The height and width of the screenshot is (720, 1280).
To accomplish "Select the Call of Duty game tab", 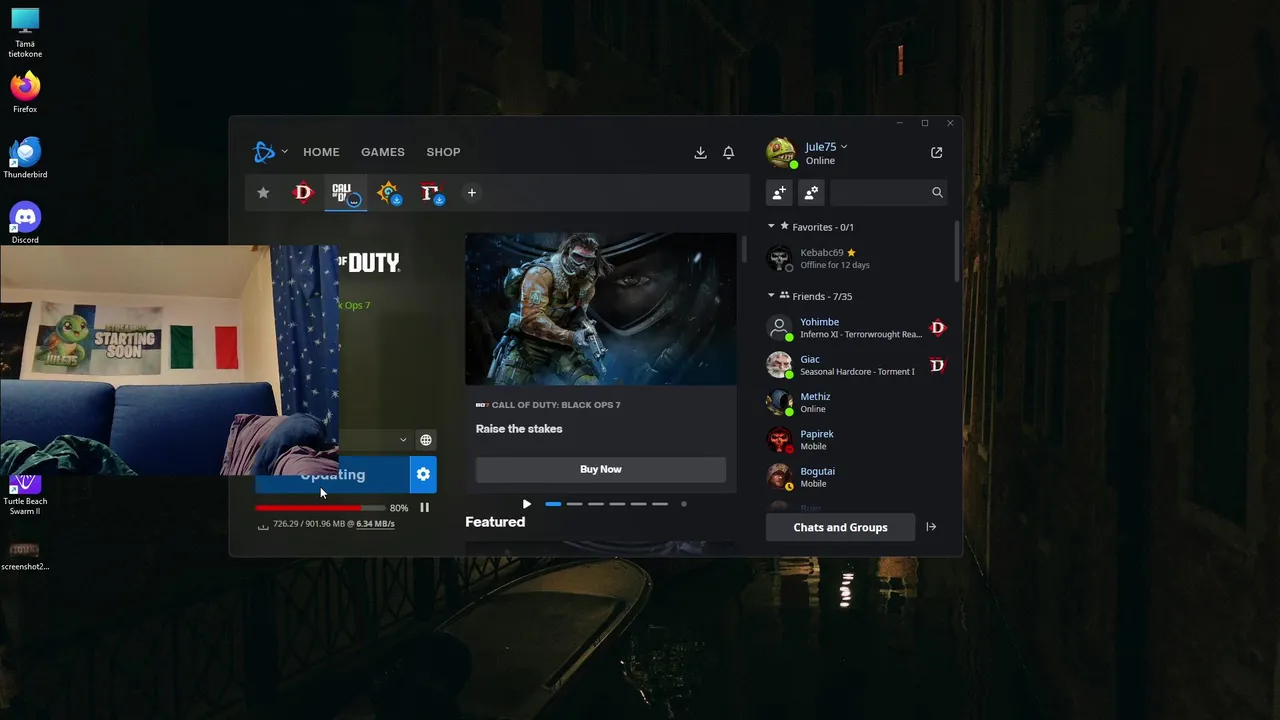I will [345, 192].
